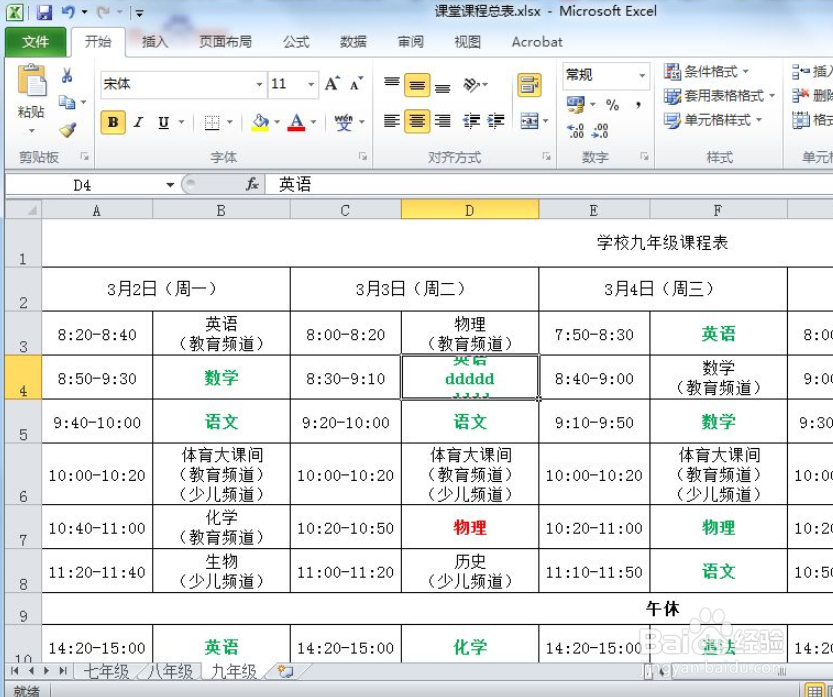
Task: Switch to the 七年级 sheet tab
Action: pos(106,672)
